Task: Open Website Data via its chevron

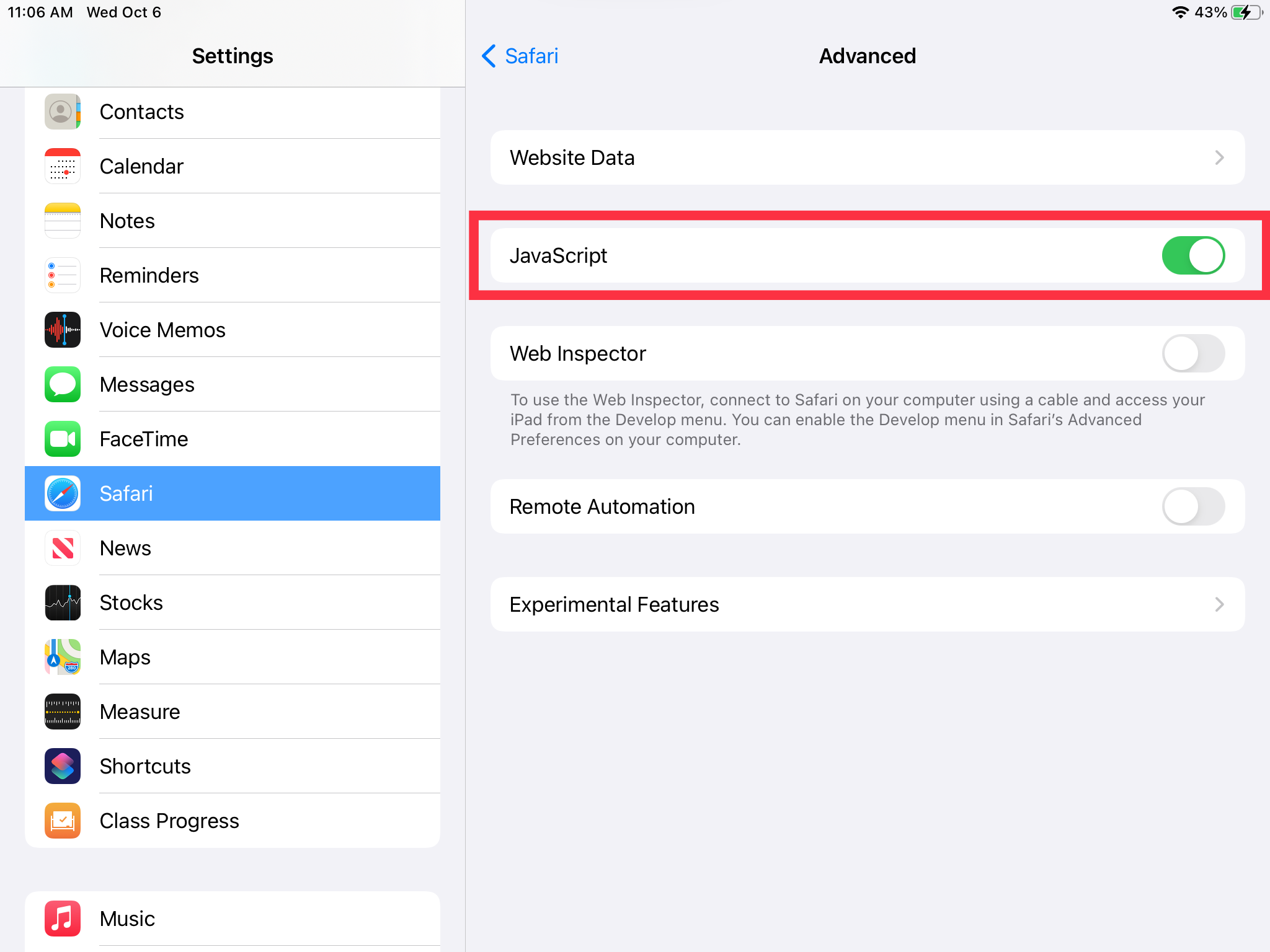Action: point(1219,157)
